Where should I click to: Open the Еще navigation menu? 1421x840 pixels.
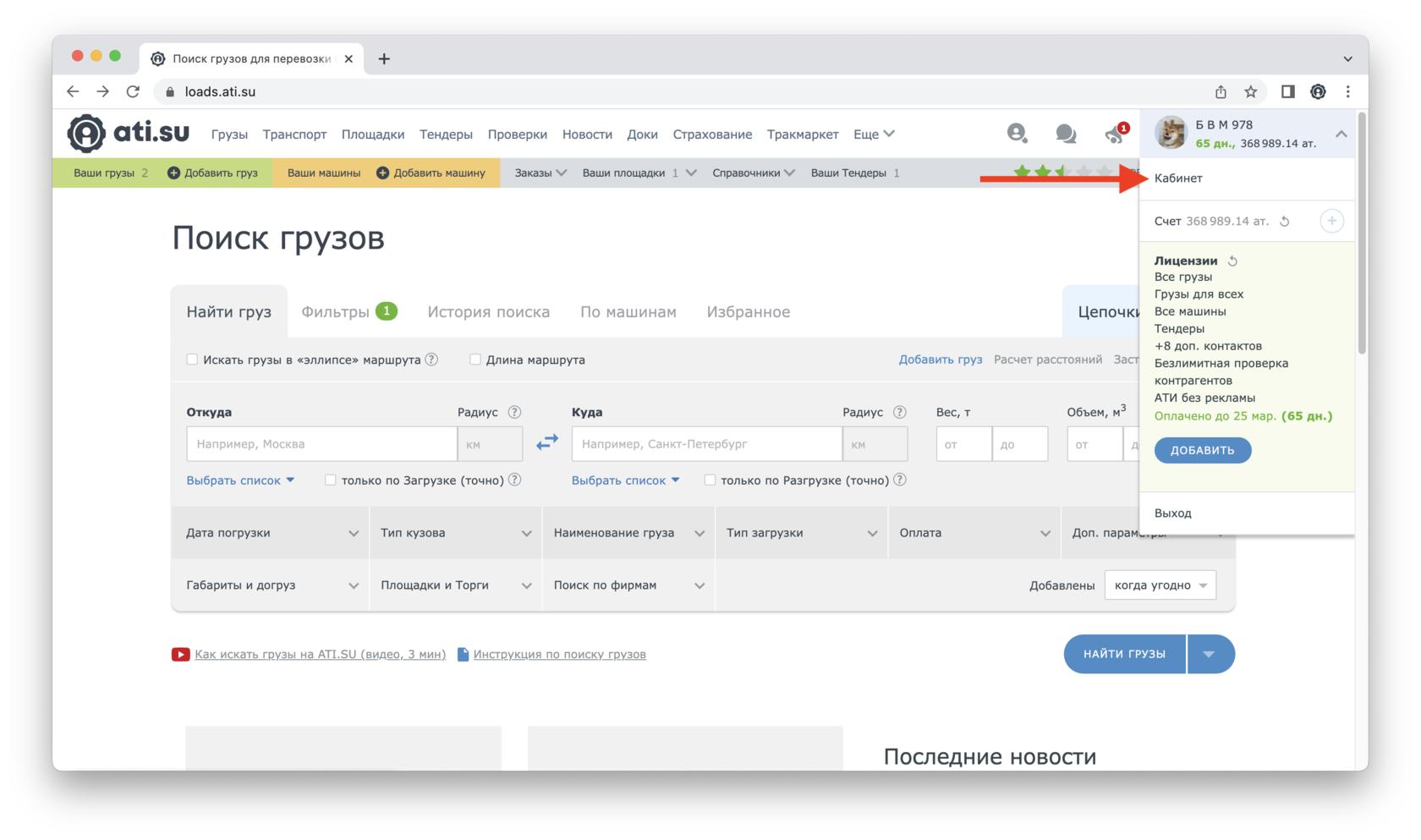[874, 134]
